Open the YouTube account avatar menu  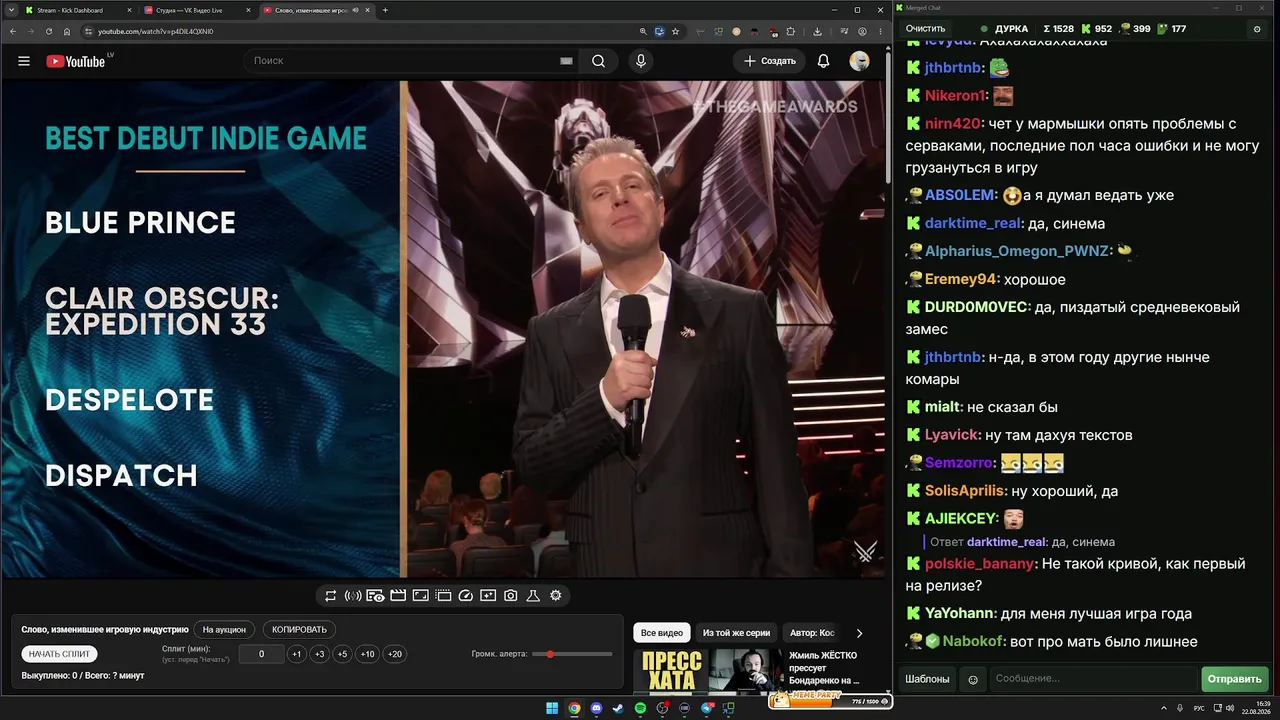[x=859, y=61]
